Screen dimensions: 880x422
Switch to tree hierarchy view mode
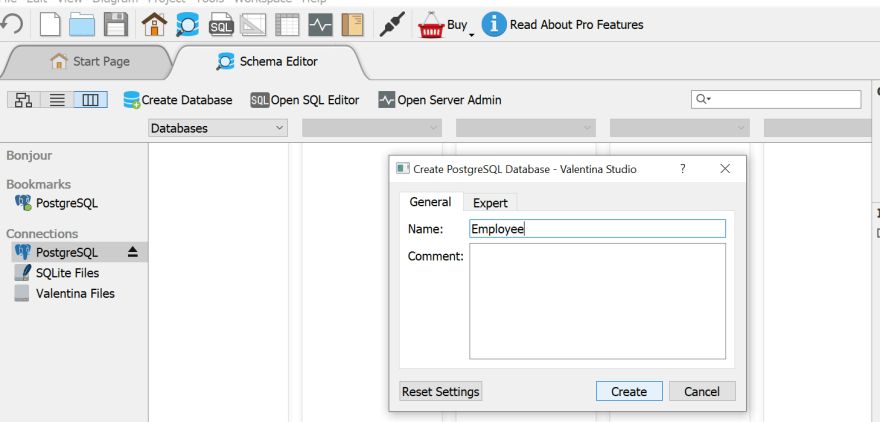[x=24, y=100]
